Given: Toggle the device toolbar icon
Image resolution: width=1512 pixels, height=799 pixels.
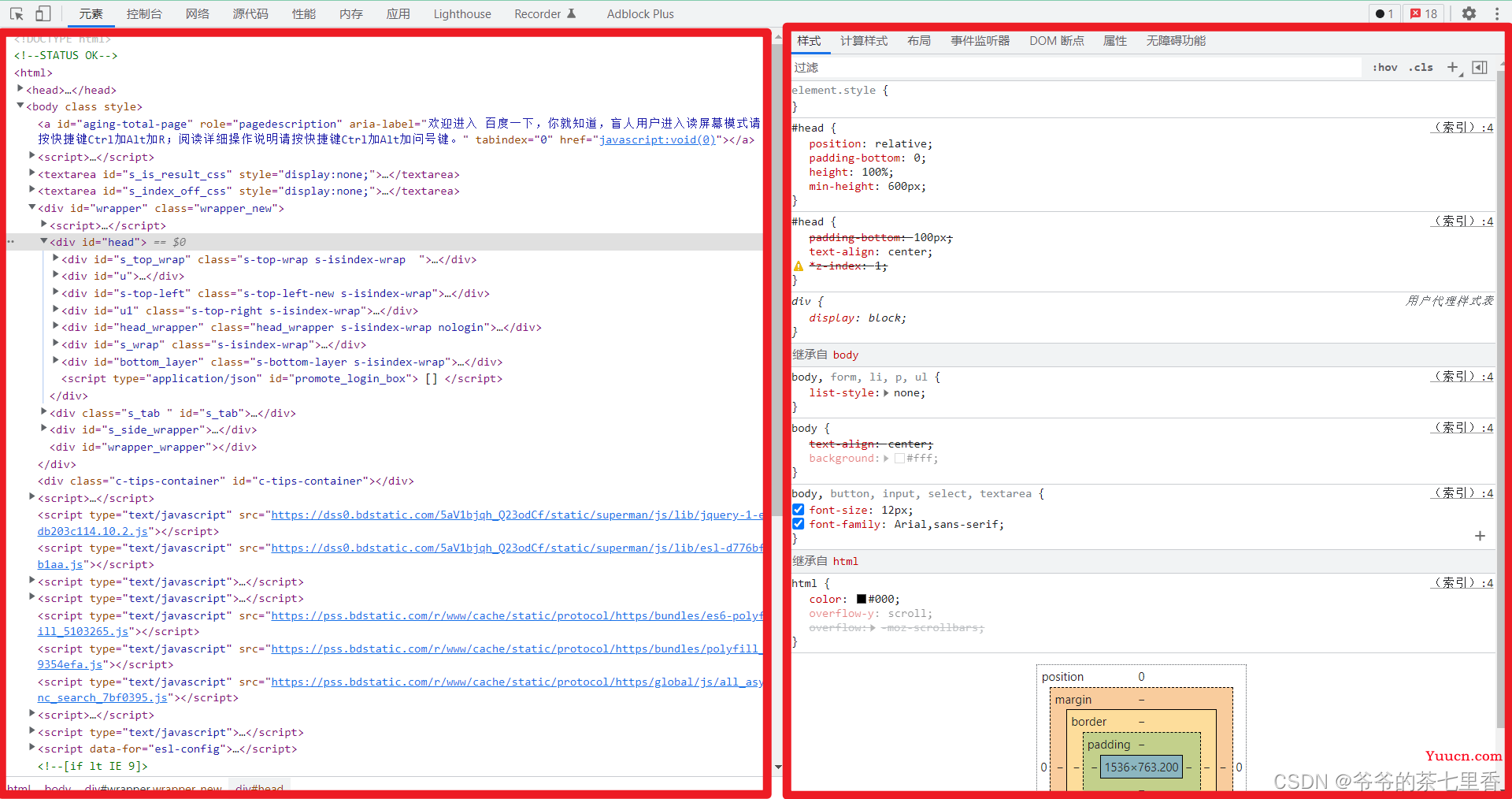Looking at the screenshot, I should point(43,13).
